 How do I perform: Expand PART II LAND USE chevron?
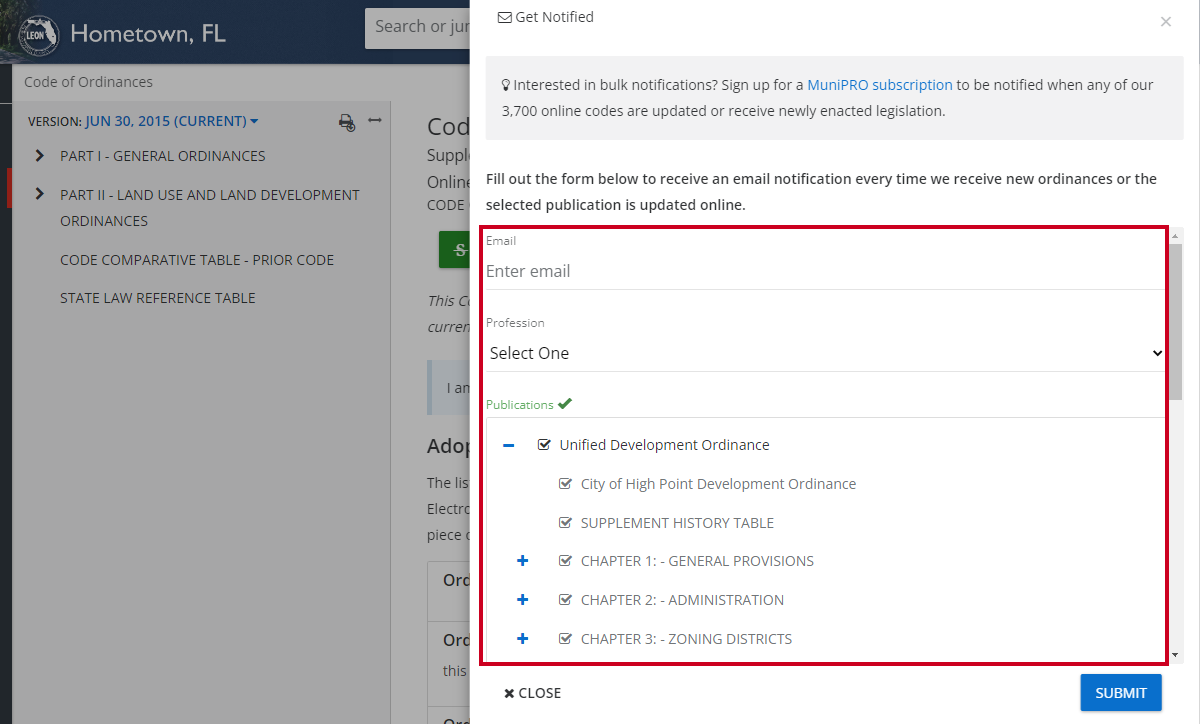[x=40, y=194]
